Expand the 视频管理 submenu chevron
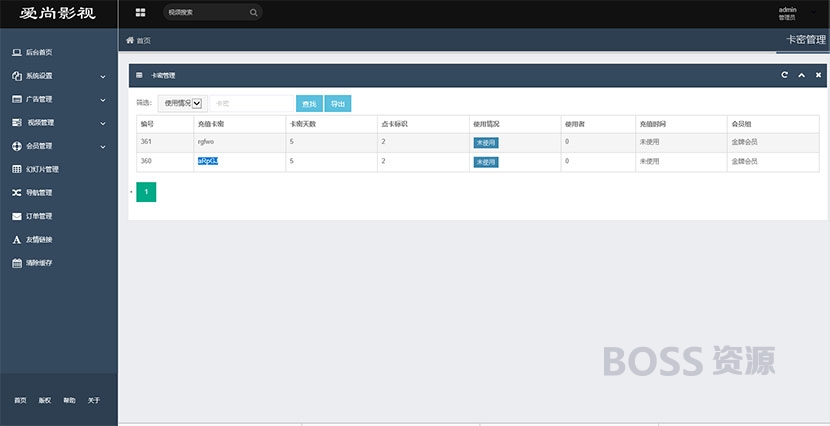The height and width of the screenshot is (426, 830). (103, 123)
